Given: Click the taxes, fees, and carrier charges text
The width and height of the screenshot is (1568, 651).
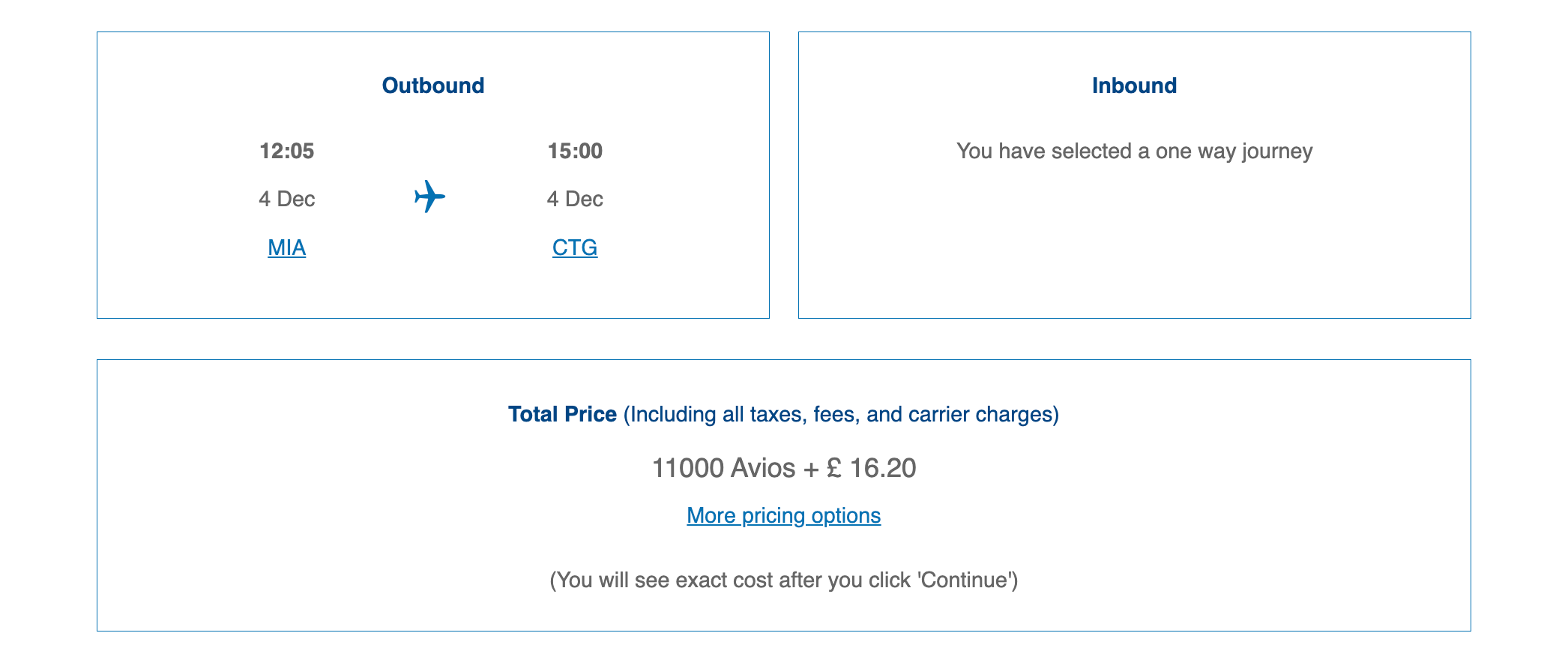Looking at the screenshot, I should click(x=841, y=415).
